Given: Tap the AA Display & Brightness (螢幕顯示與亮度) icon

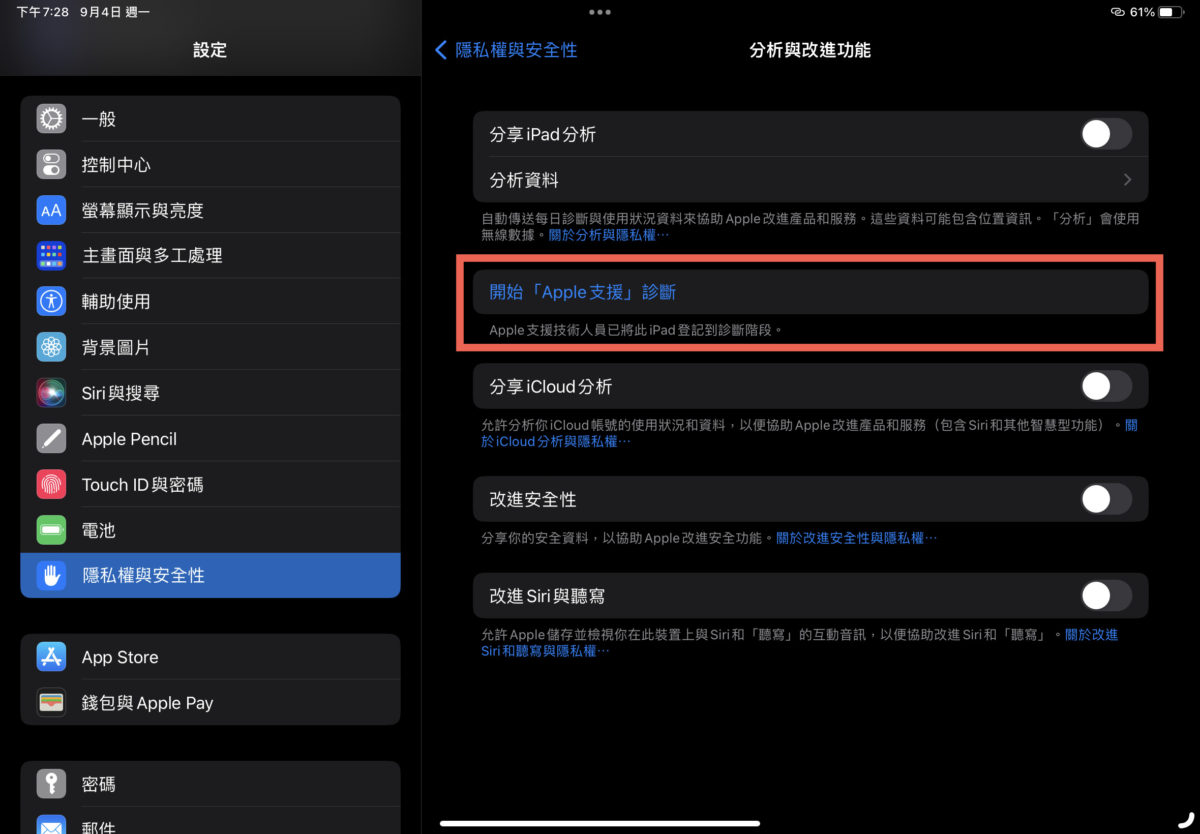Looking at the screenshot, I should point(51,210).
